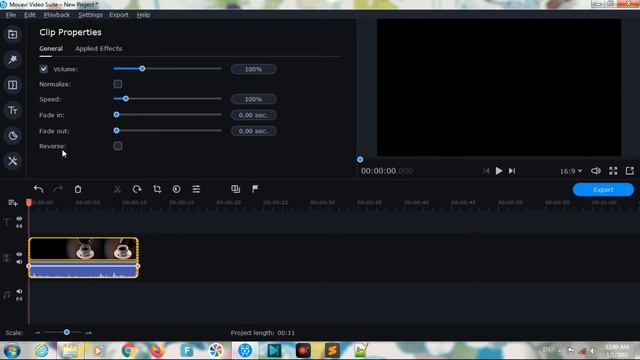
Task: Hide the video track with eye icon
Action: (19, 254)
